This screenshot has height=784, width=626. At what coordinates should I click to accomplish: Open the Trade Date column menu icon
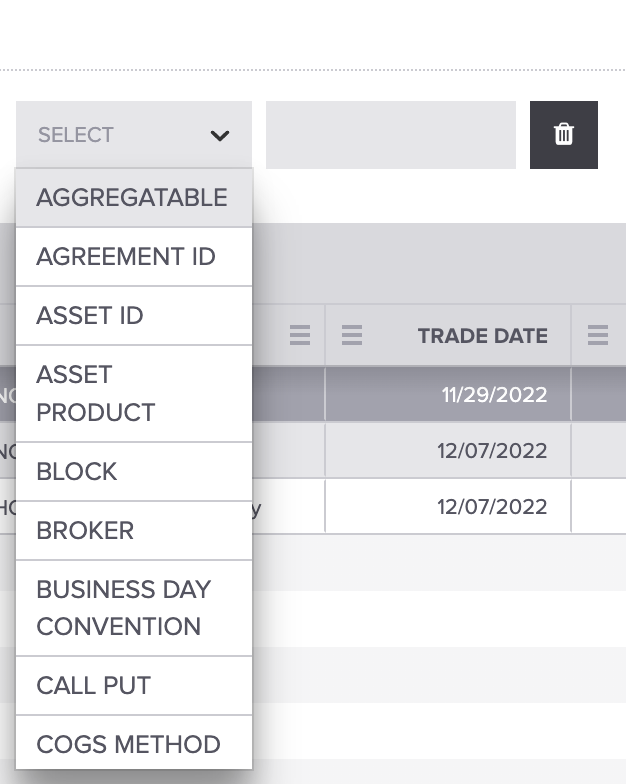[352, 336]
